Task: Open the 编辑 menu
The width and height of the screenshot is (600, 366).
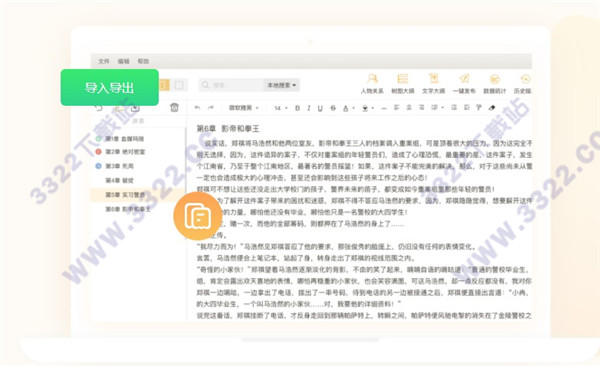Action: pos(123,61)
